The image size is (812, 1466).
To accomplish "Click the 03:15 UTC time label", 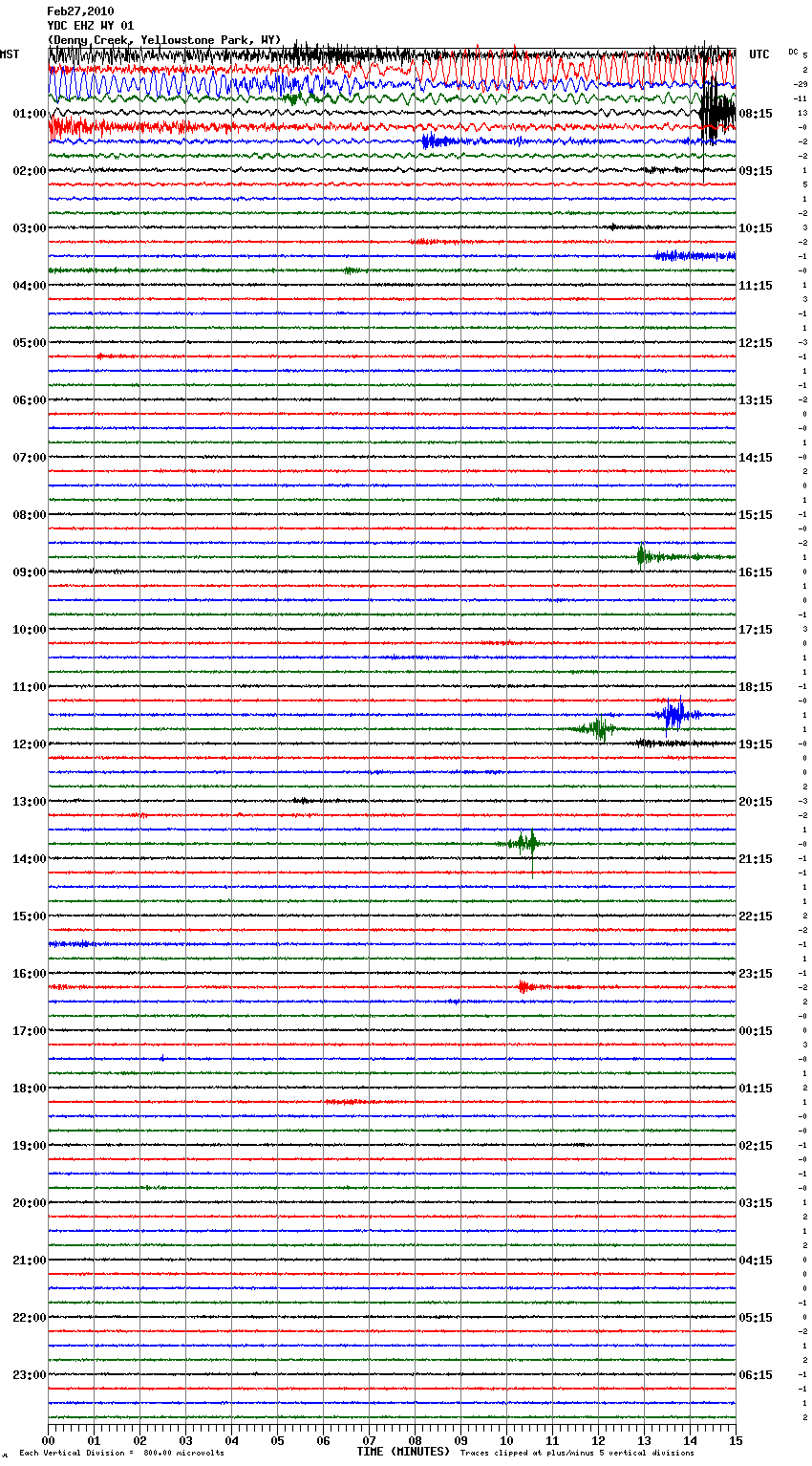I will pyautogui.click(x=756, y=1203).
